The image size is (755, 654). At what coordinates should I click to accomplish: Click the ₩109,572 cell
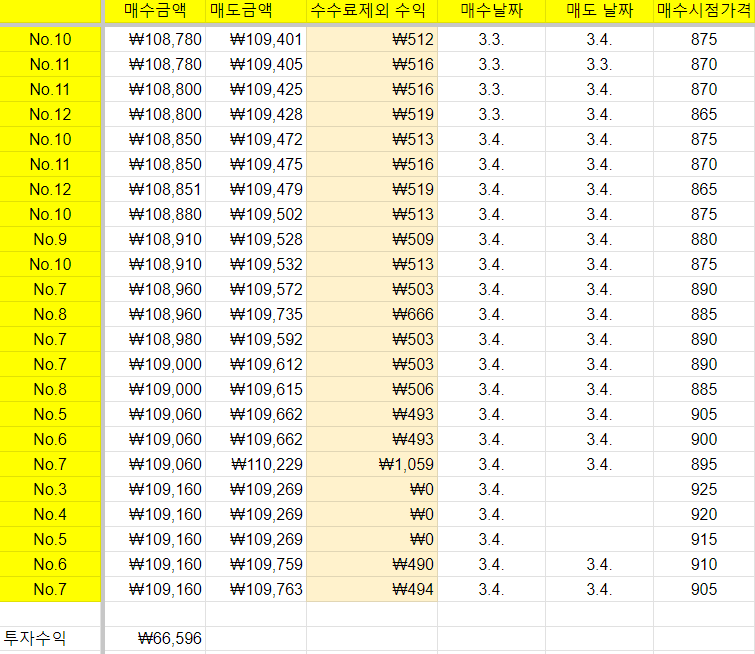pos(256,290)
